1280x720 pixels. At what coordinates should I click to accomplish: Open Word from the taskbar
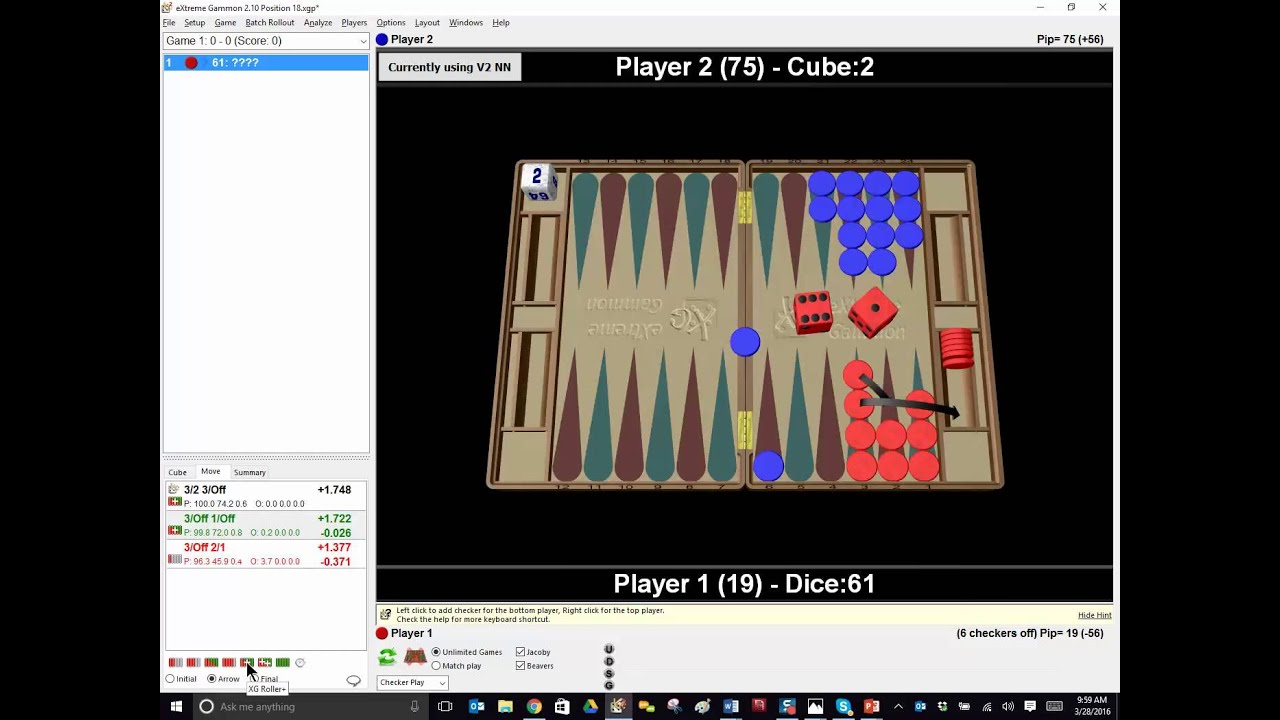(731, 706)
